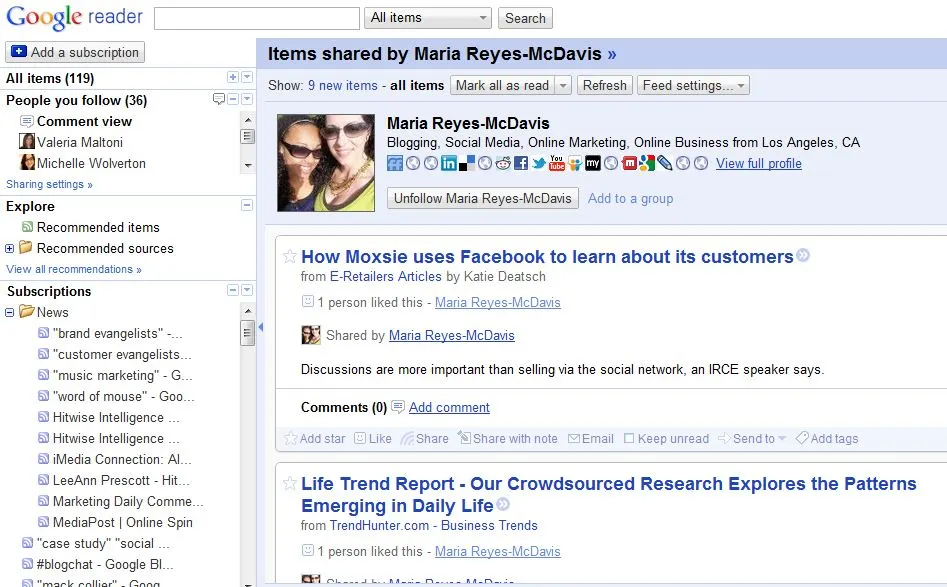Star the Moxsie Facebook article title
This screenshot has height=587, width=947.
pyautogui.click(x=290, y=256)
